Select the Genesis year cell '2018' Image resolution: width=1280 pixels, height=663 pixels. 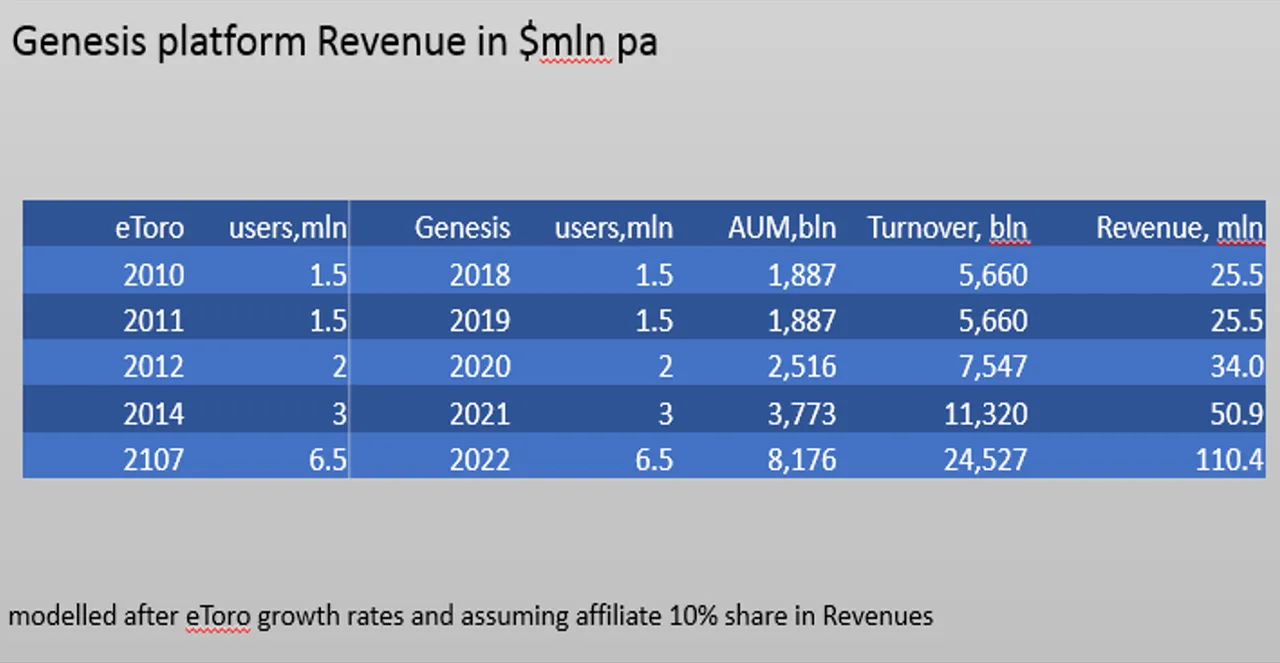(x=480, y=274)
